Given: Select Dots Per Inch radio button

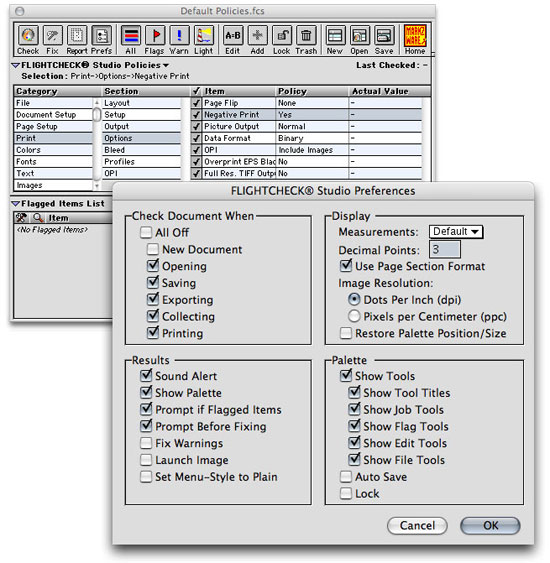Looking at the screenshot, I should click(354, 299).
